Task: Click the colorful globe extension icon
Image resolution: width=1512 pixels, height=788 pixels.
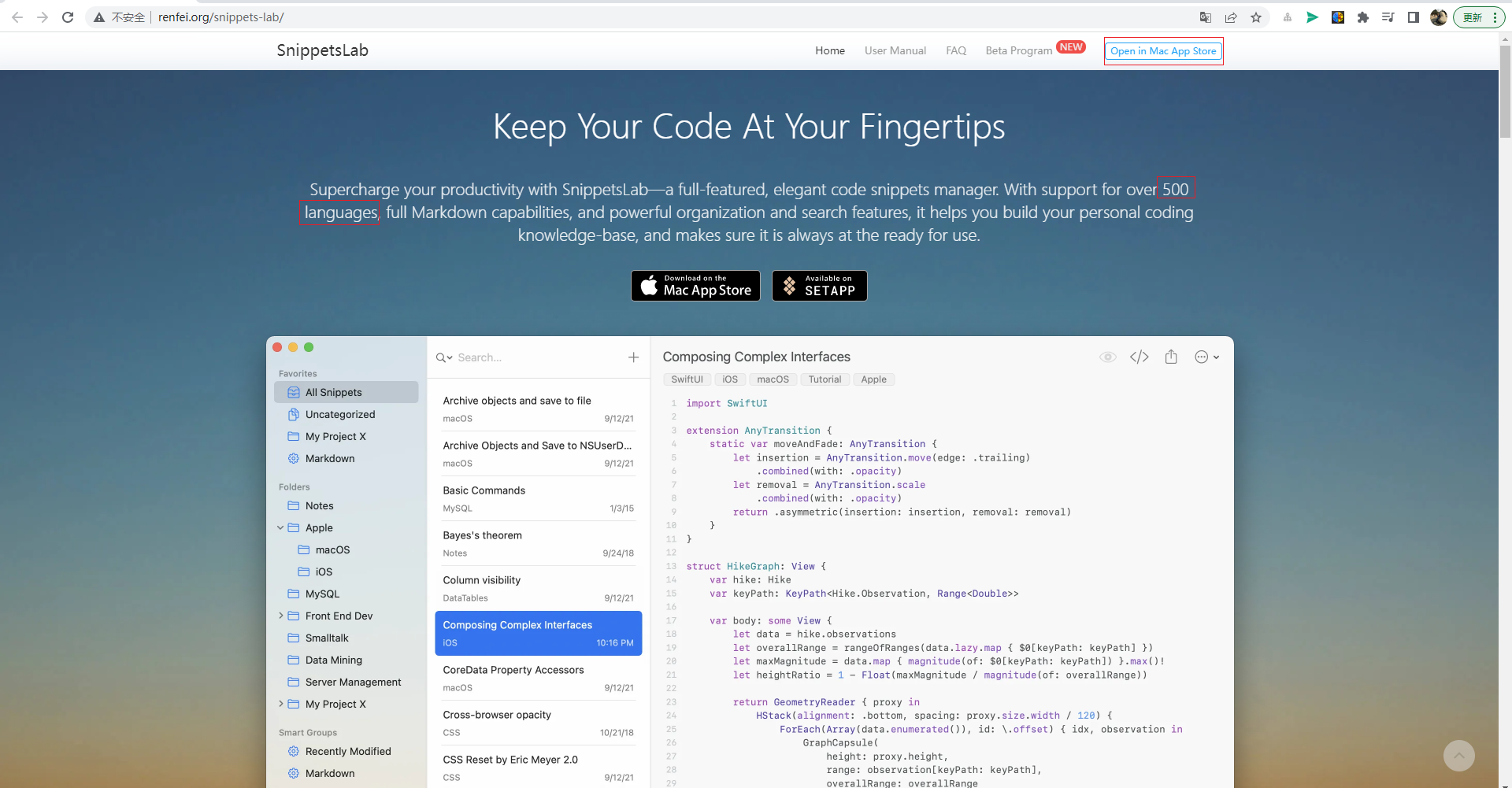Action: [x=1338, y=17]
